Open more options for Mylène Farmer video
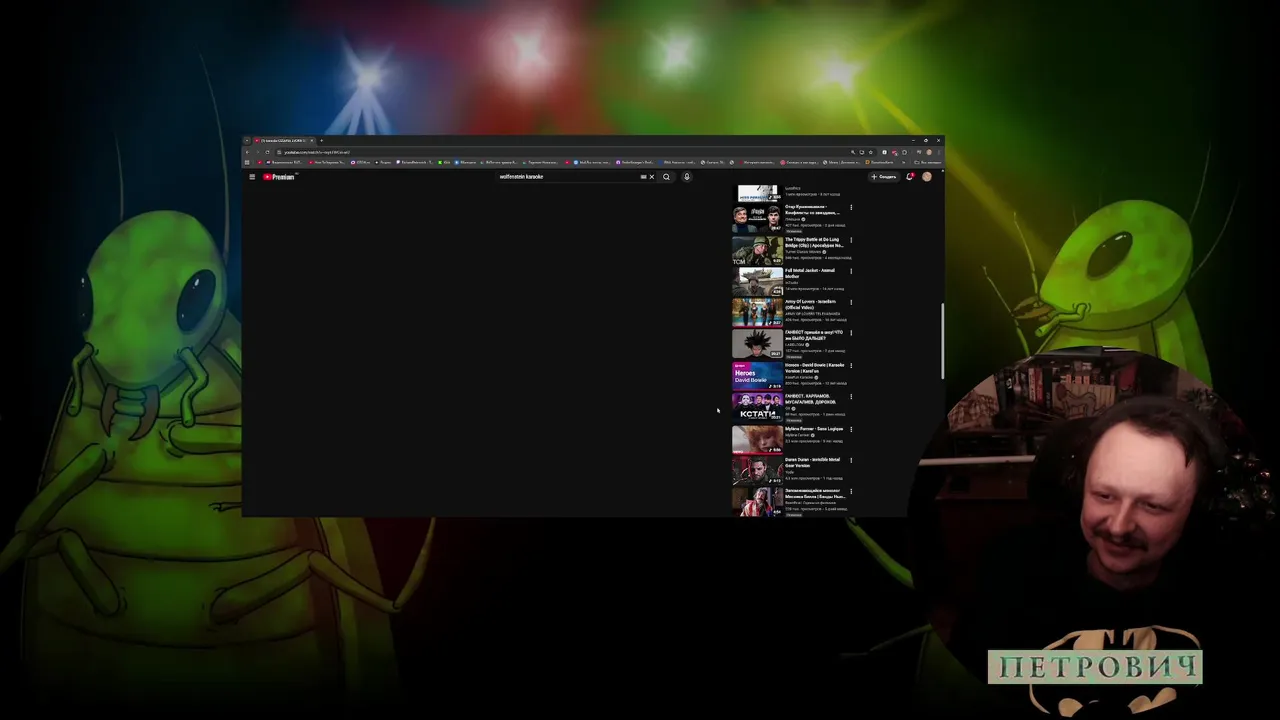The height and width of the screenshot is (720, 1280). (x=851, y=429)
